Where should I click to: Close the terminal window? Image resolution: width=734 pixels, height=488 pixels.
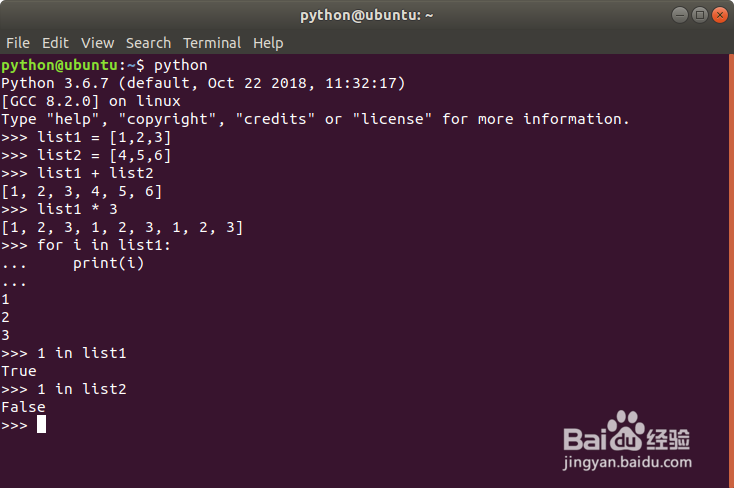click(x=719, y=15)
